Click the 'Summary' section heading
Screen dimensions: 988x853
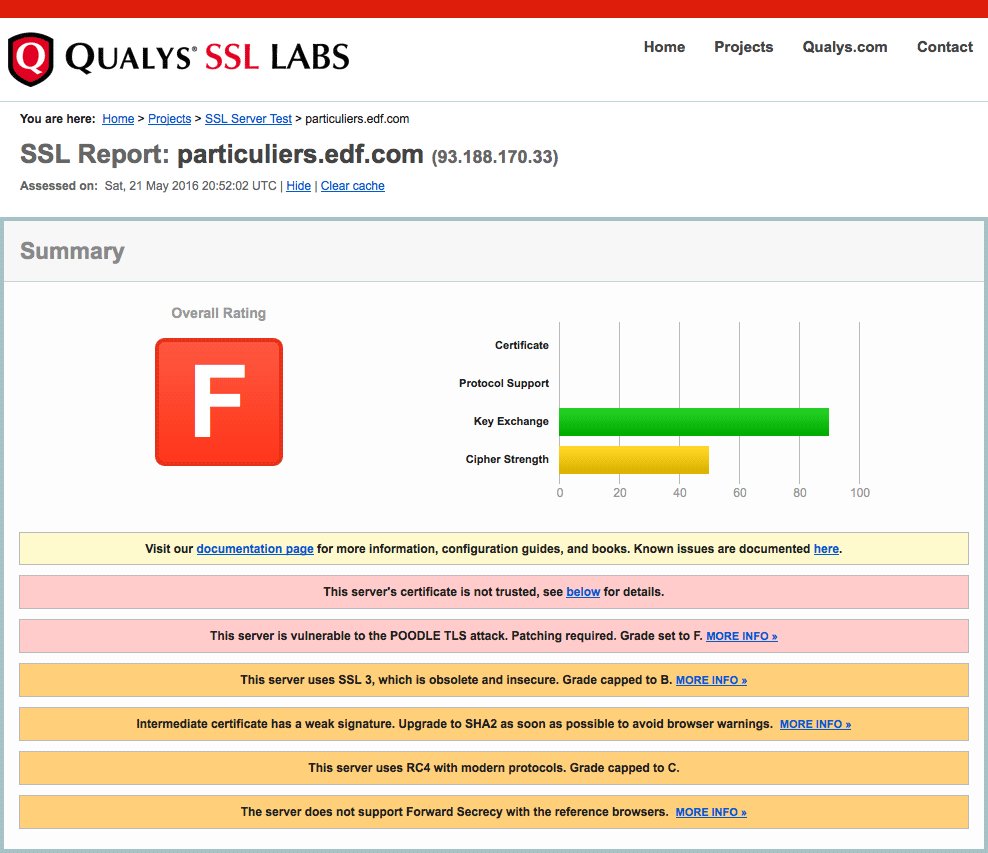point(72,251)
